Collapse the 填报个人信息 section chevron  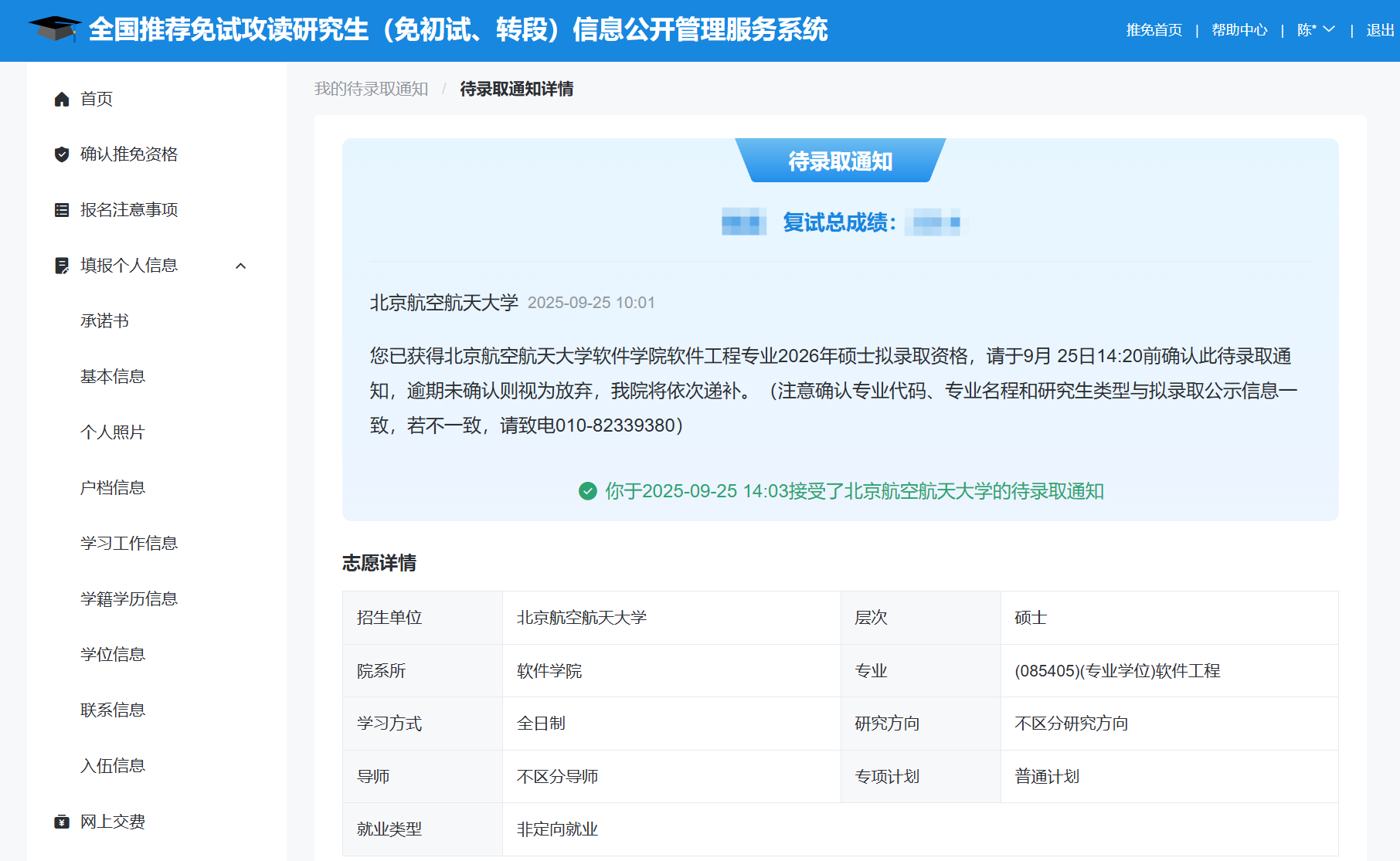coord(241,265)
